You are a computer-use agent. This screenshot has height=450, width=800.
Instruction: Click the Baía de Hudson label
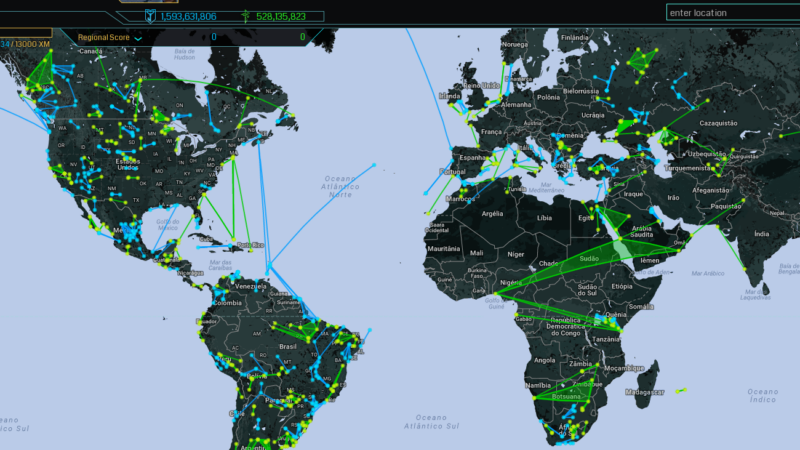(184, 54)
